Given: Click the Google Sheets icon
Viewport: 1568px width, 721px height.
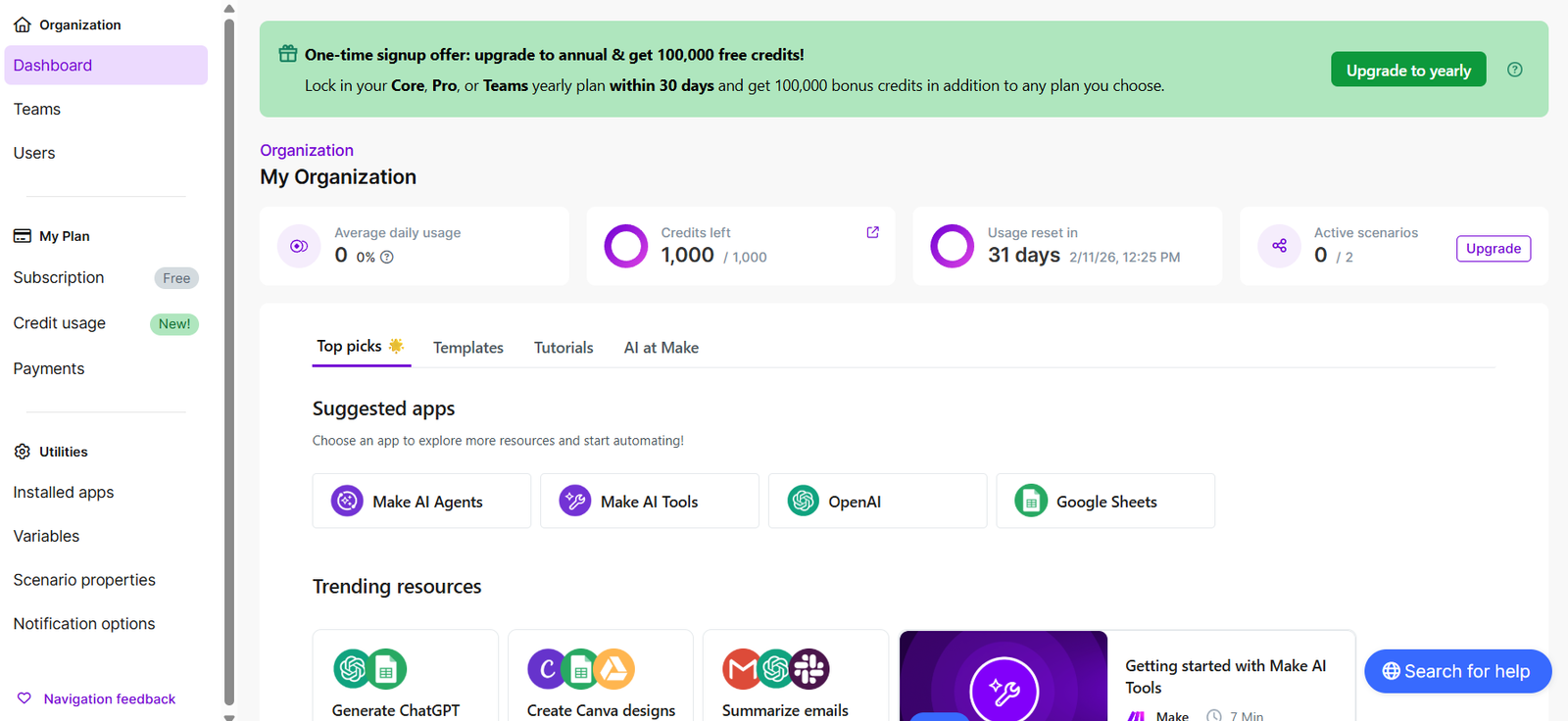Looking at the screenshot, I should point(1031,501).
